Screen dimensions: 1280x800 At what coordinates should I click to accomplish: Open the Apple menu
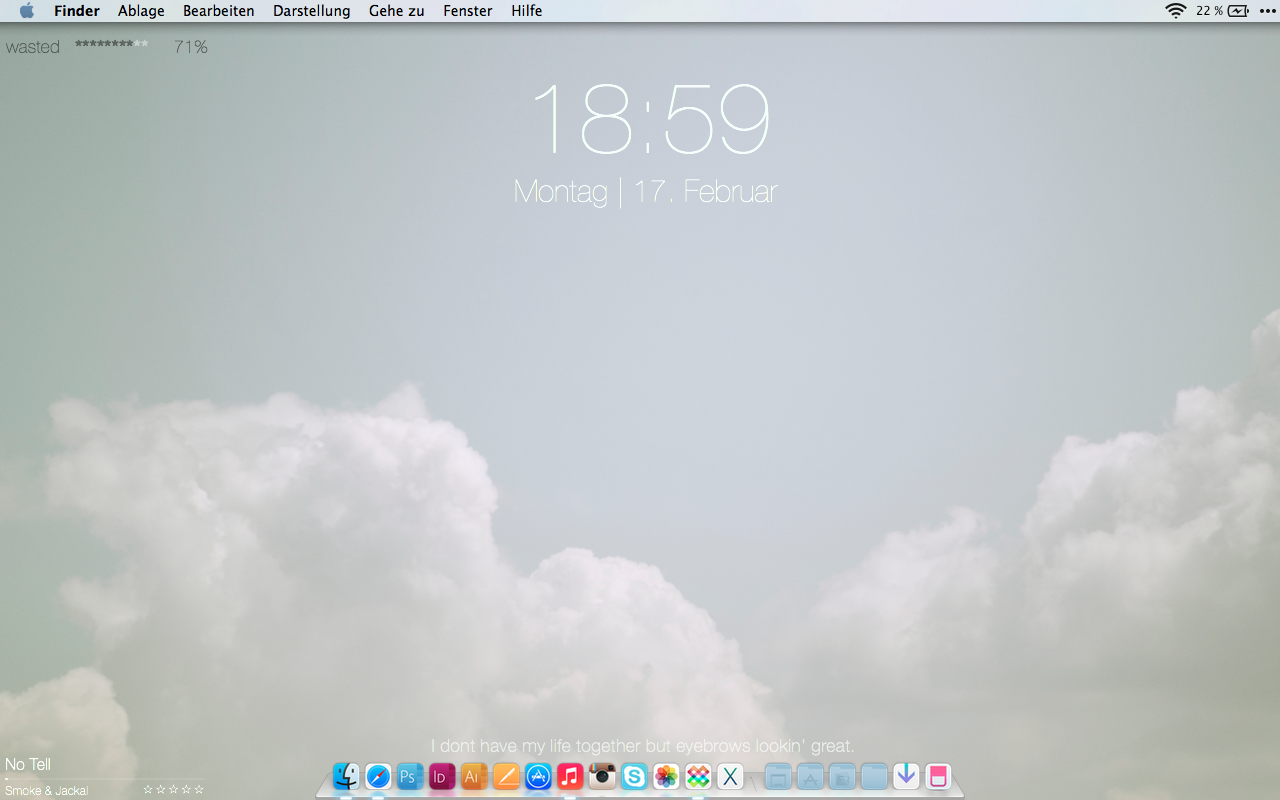27,11
